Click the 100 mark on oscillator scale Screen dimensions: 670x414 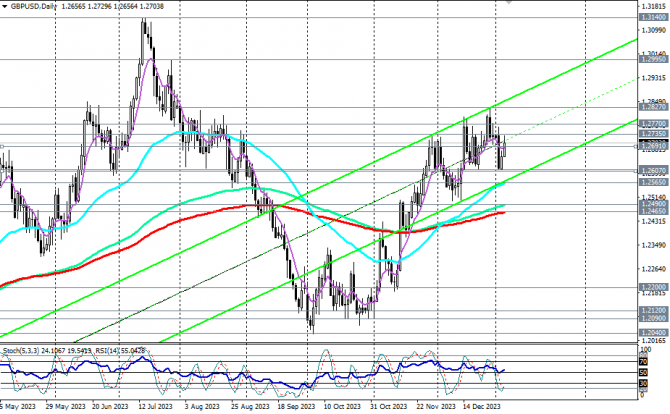[x=646, y=350]
